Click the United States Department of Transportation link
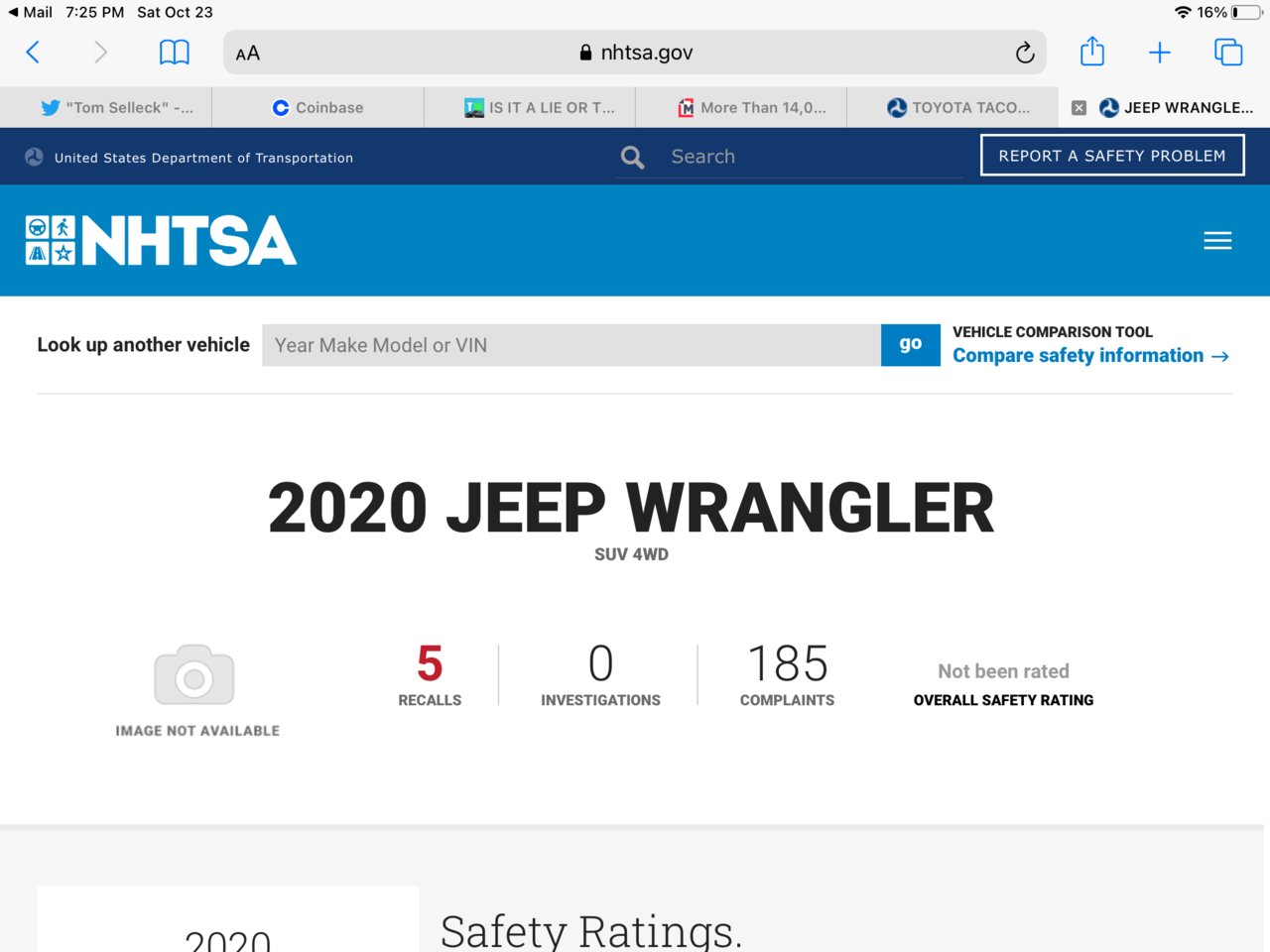 pos(203,158)
